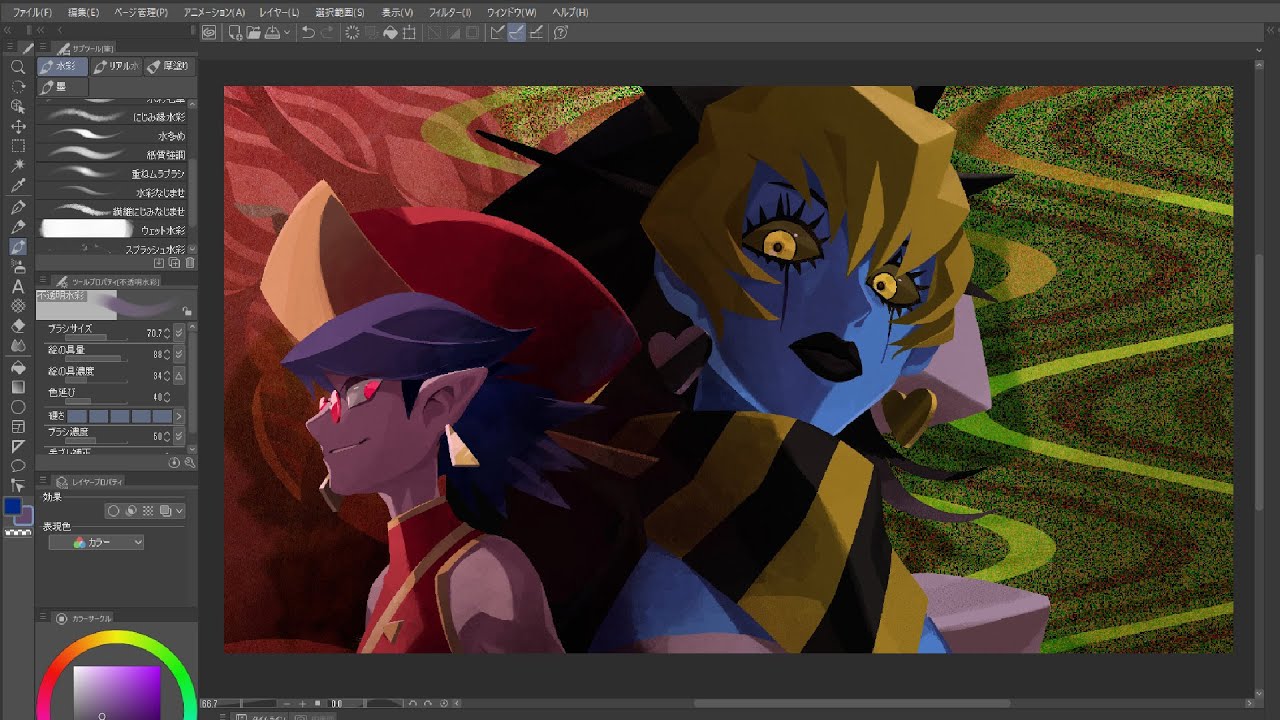Select the Correct line tool

[x=18, y=486]
